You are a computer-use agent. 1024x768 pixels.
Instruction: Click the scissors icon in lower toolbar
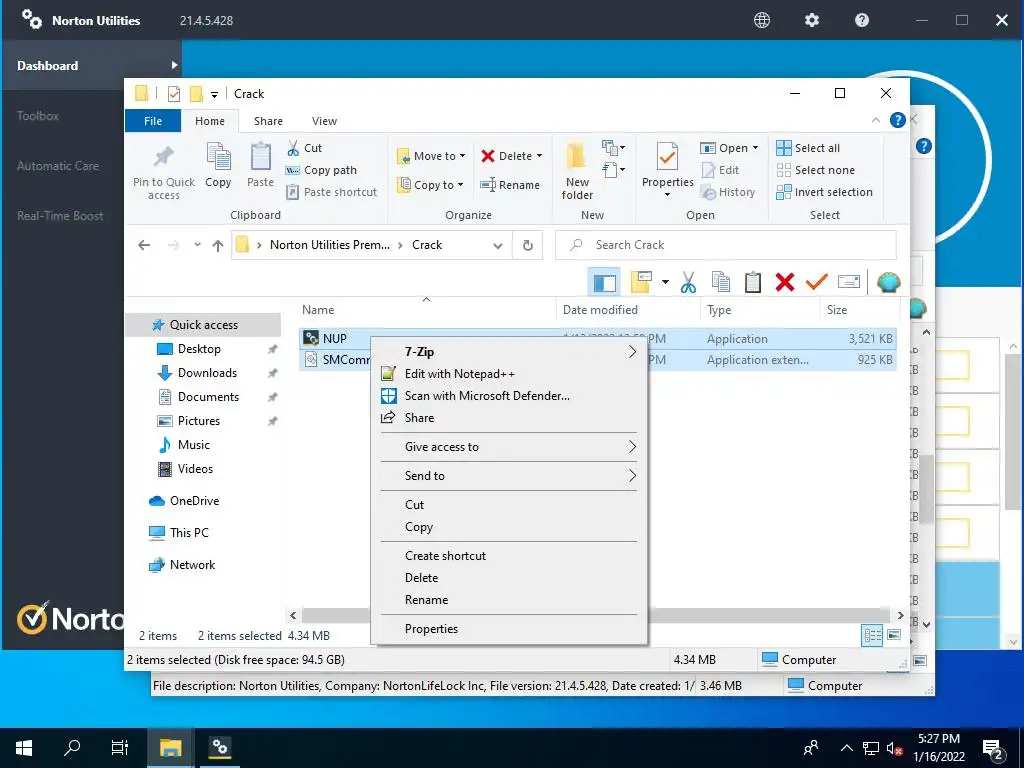click(x=688, y=283)
